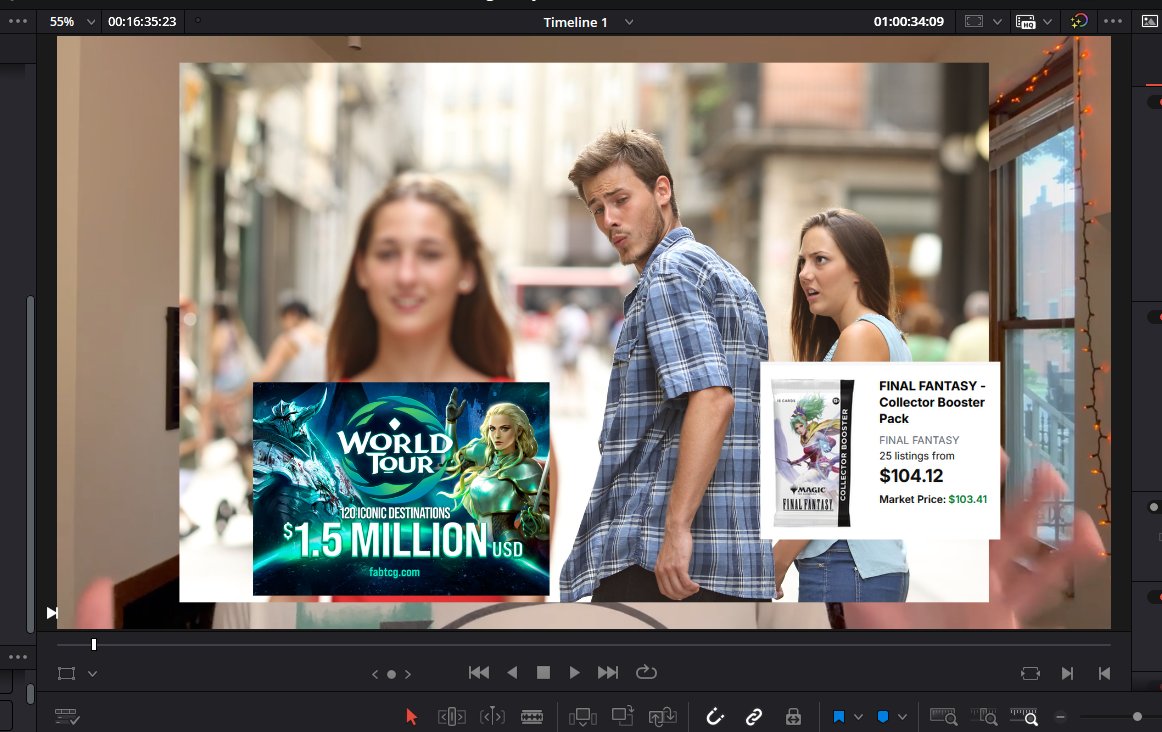Open Timeline View Options icon
Screen dimensions: 1162x732
tap(67, 716)
